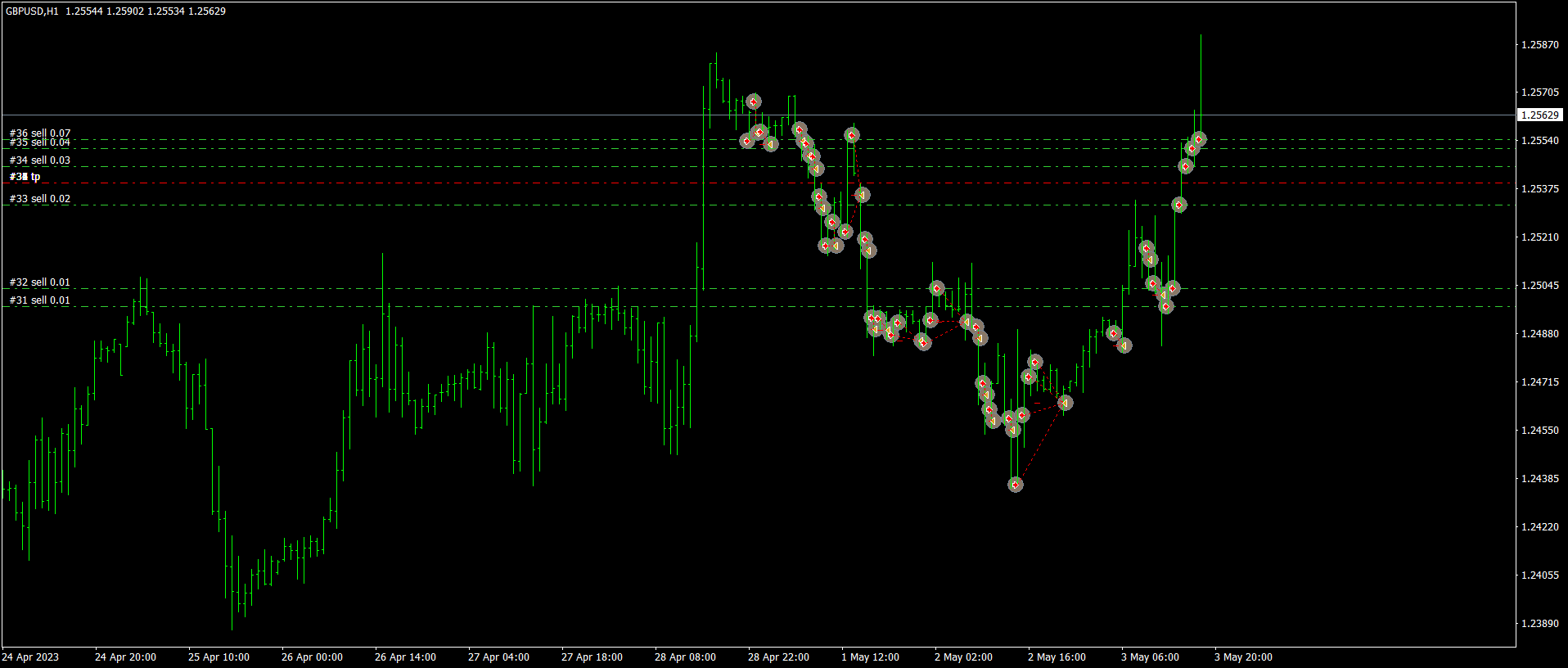Click the 28 Apr 22:00 time label
Image resolution: width=1568 pixels, height=668 pixels.
[x=778, y=657]
